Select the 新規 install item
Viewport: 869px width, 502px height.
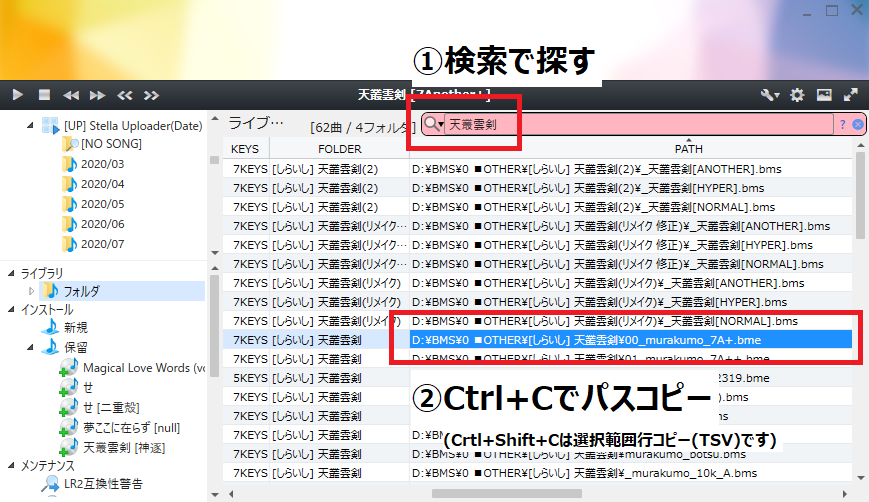click(75, 327)
